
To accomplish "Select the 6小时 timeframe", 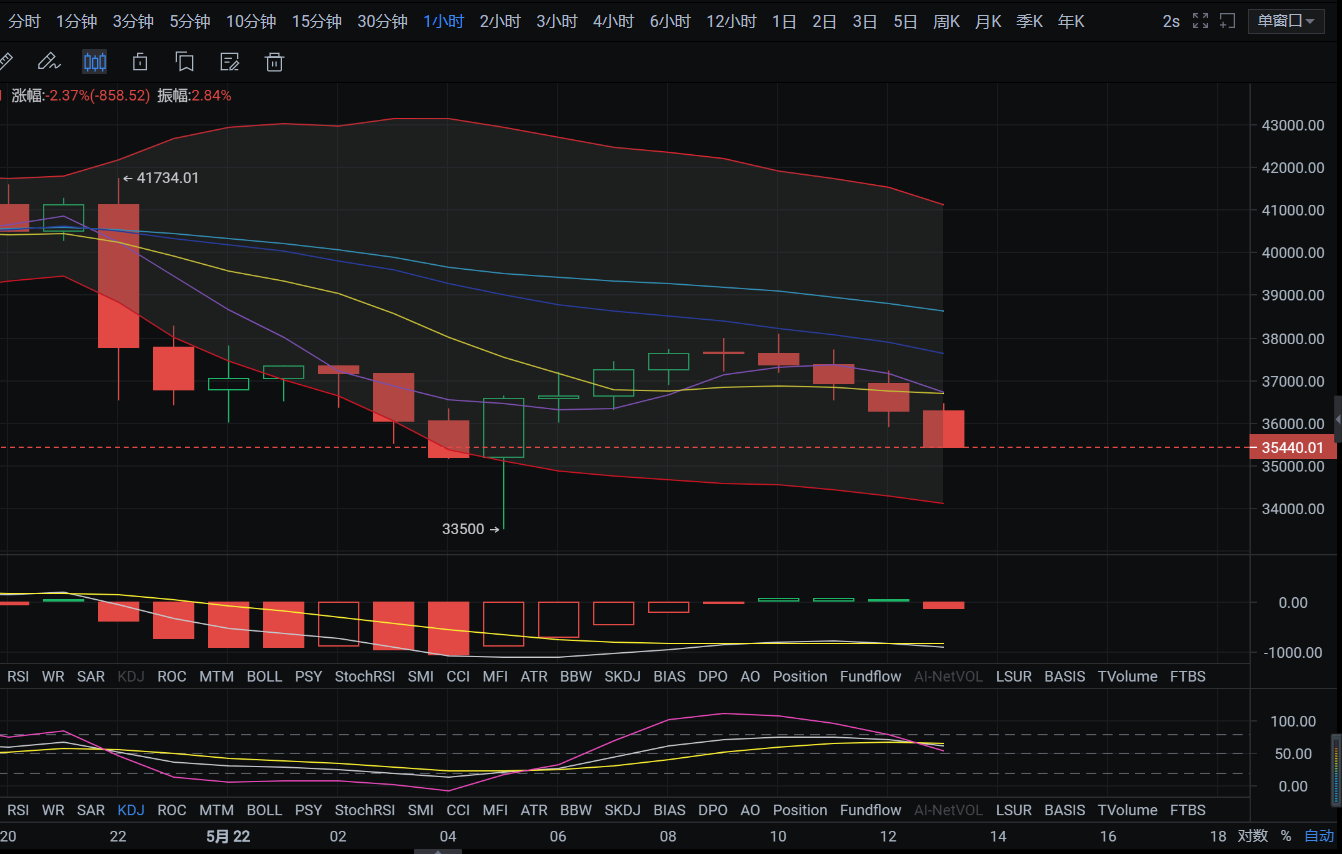I will pyautogui.click(x=670, y=21).
